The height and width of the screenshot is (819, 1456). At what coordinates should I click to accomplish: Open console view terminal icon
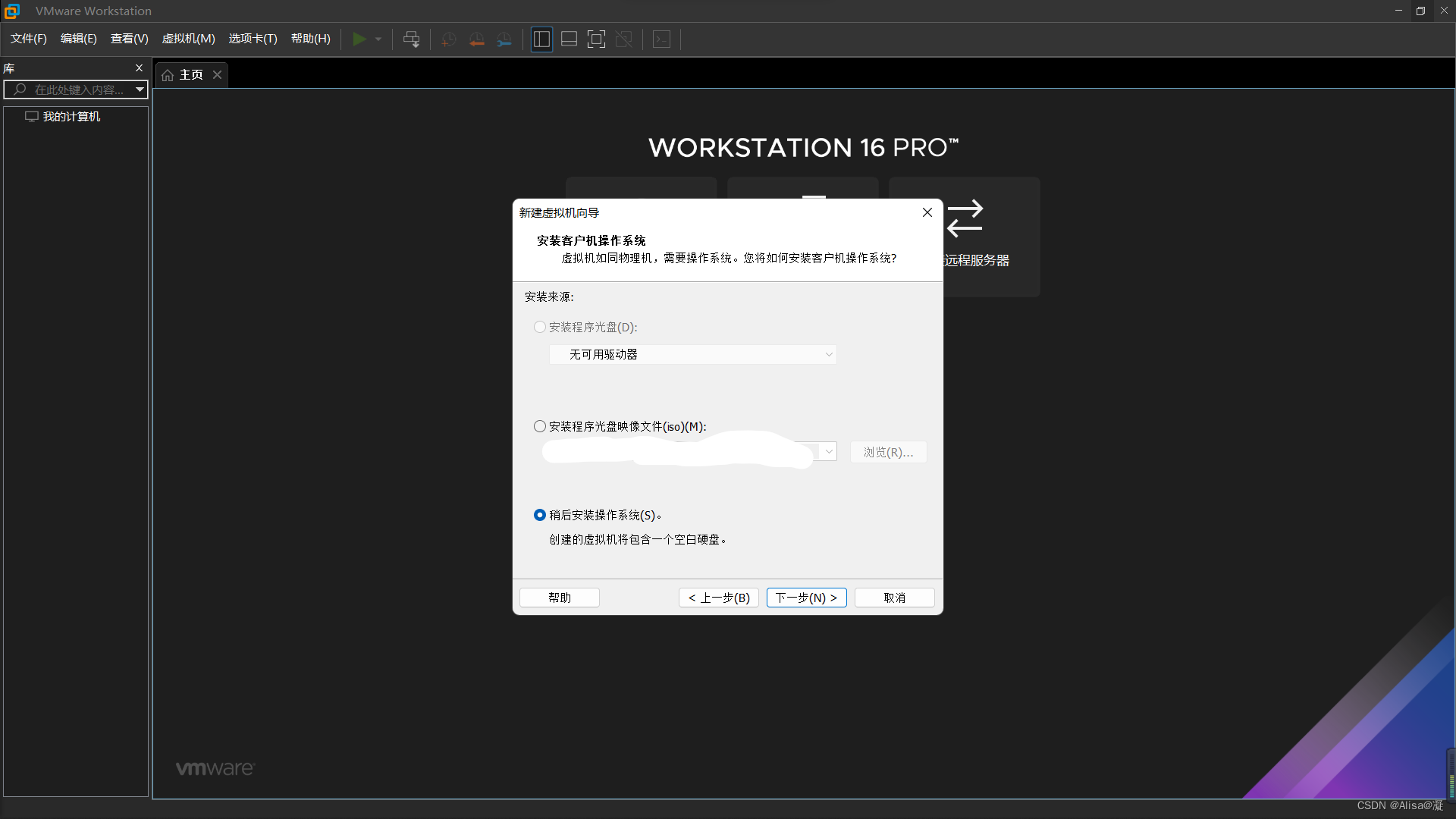pos(661,39)
